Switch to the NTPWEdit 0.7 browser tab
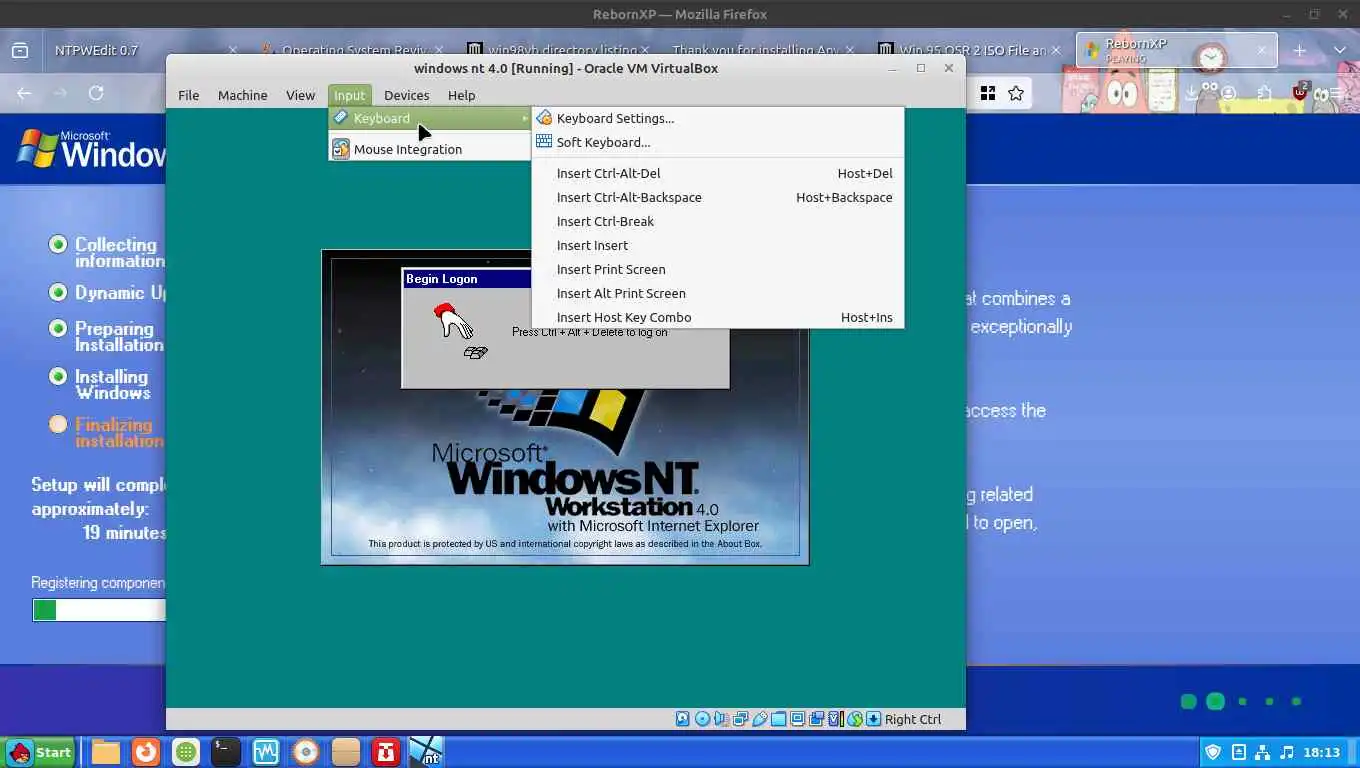This screenshot has width=1360, height=768. (x=141, y=50)
